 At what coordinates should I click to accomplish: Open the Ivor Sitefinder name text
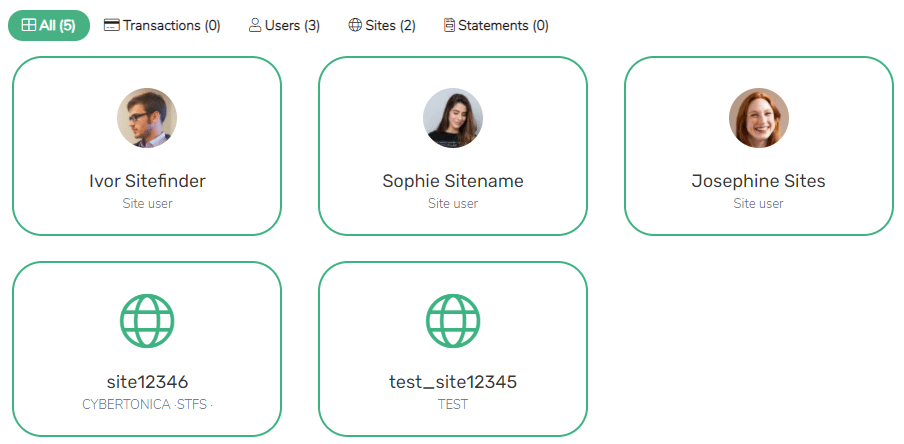pyautogui.click(x=147, y=181)
